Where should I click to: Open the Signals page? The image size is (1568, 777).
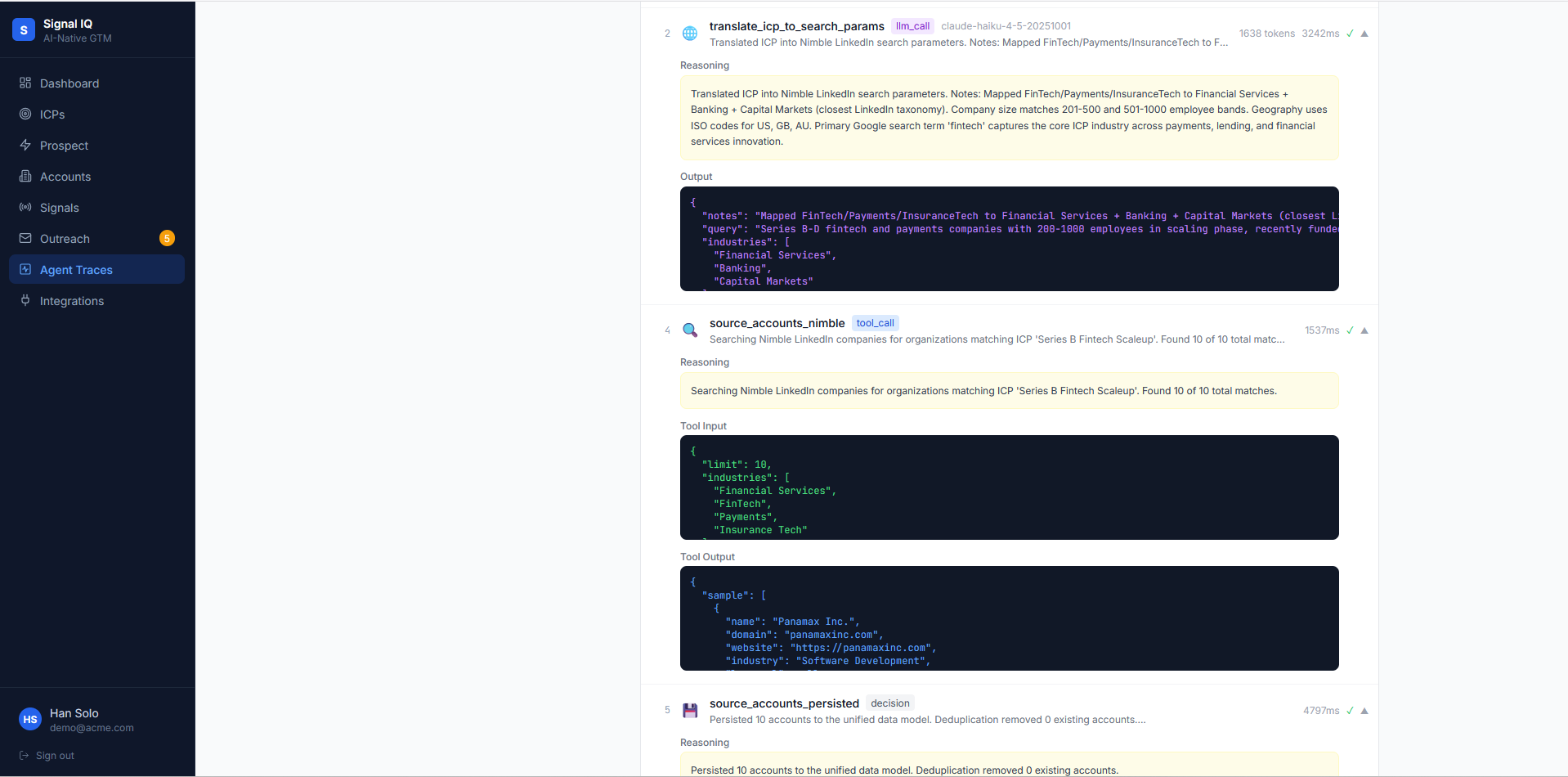point(96,207)
